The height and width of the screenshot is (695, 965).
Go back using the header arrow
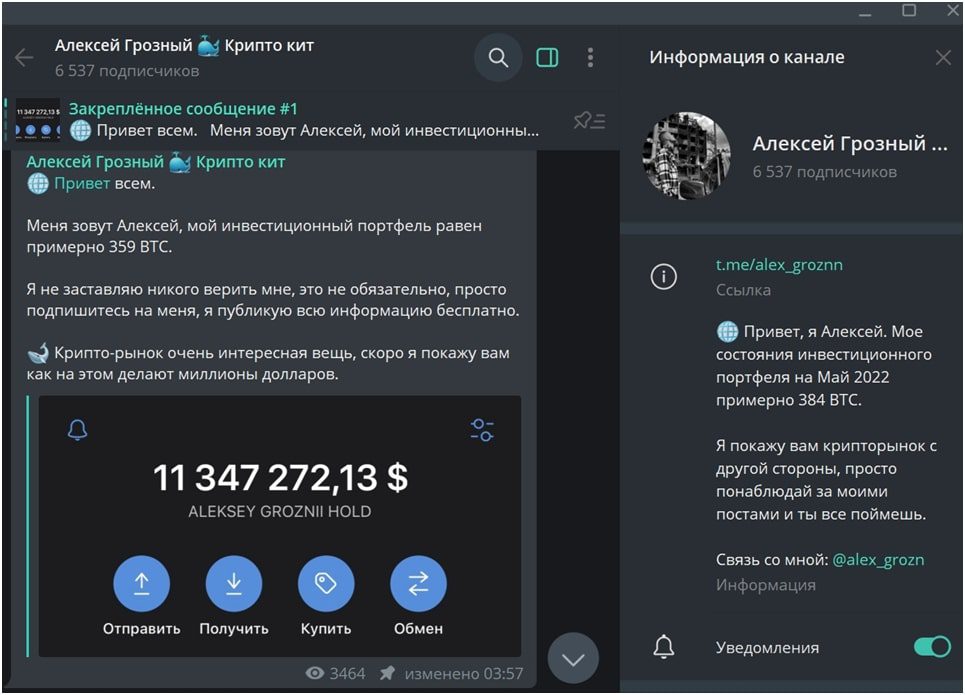[x=24, y=58]
